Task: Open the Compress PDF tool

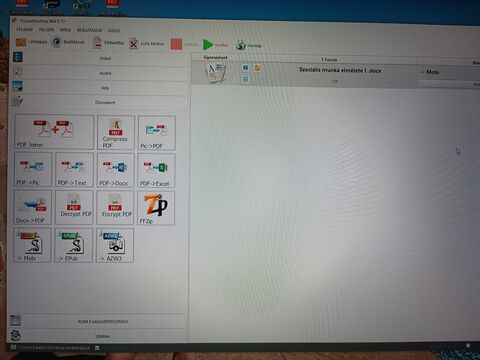Action: tap(116, 132)
